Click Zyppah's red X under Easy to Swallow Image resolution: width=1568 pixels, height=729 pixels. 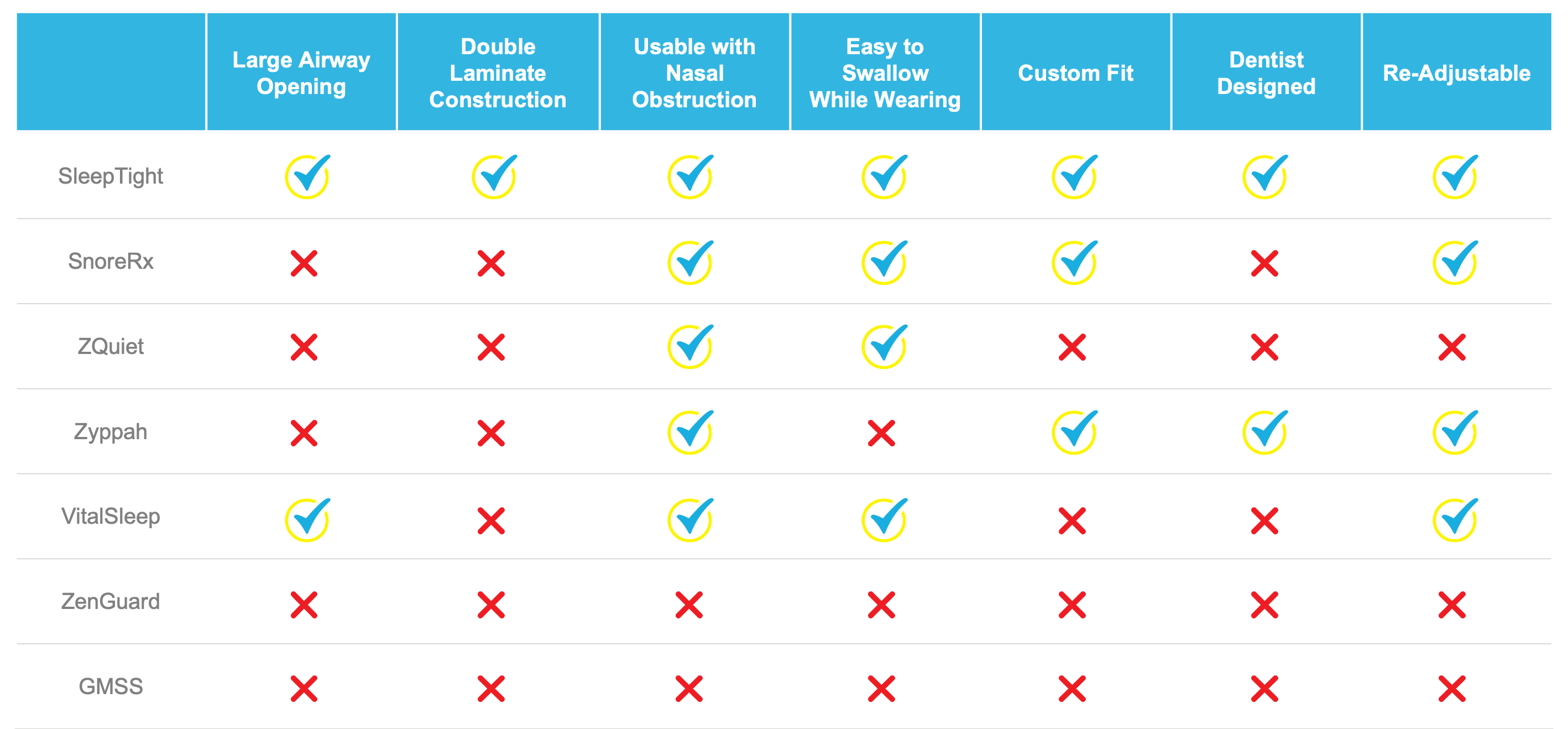(x=881, y=433)
